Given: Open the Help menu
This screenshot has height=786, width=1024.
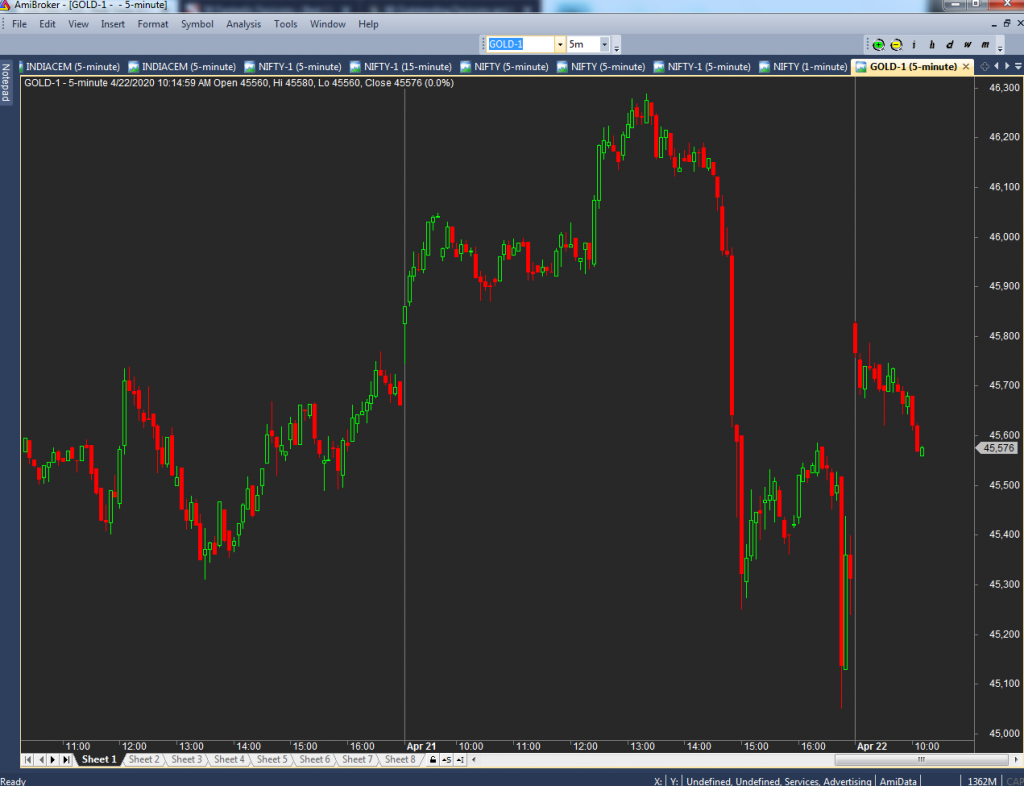Looking at the screenshot, I should point(368,24).
